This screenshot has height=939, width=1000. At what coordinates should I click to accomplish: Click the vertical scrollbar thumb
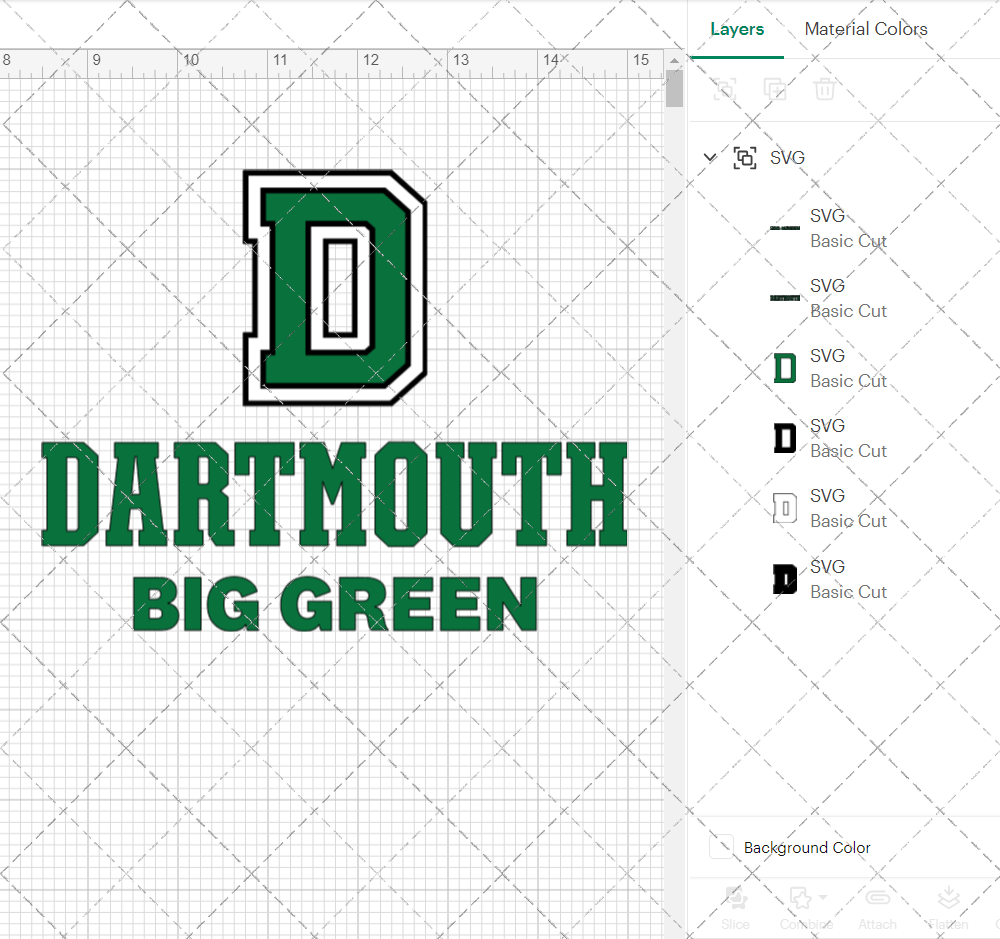pyautogui.click(x=674, y=89)
